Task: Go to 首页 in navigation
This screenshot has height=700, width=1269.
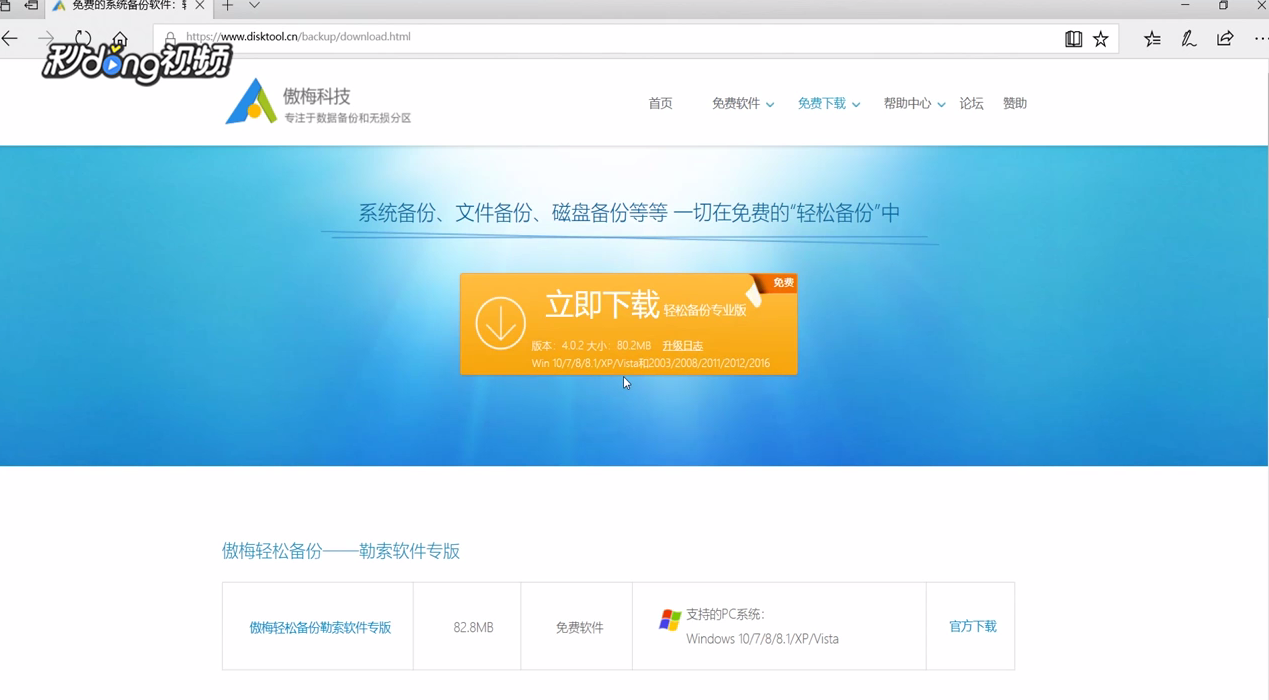Action: (660, 104)
